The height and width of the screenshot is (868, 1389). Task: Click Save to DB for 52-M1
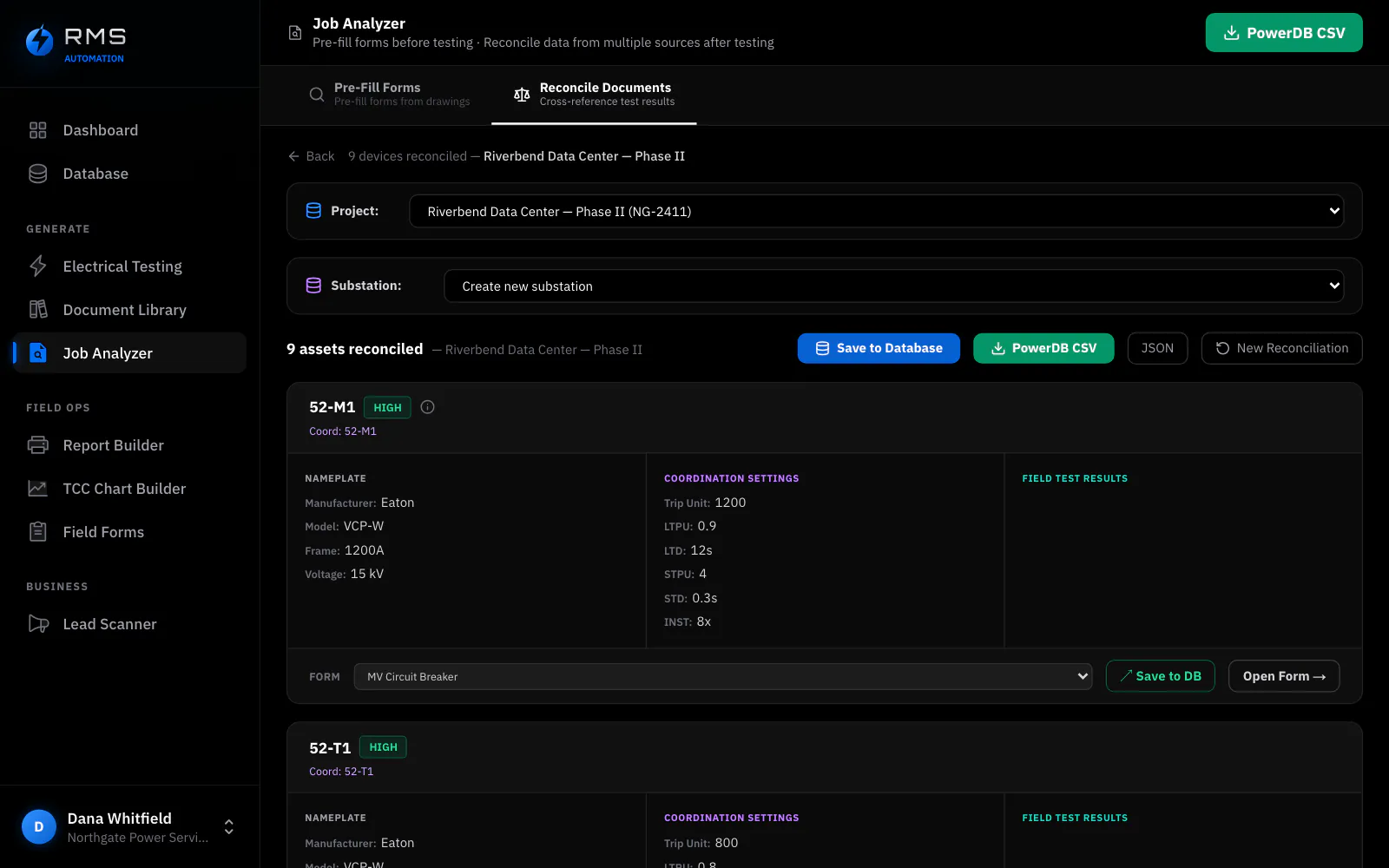[1160, 676]
